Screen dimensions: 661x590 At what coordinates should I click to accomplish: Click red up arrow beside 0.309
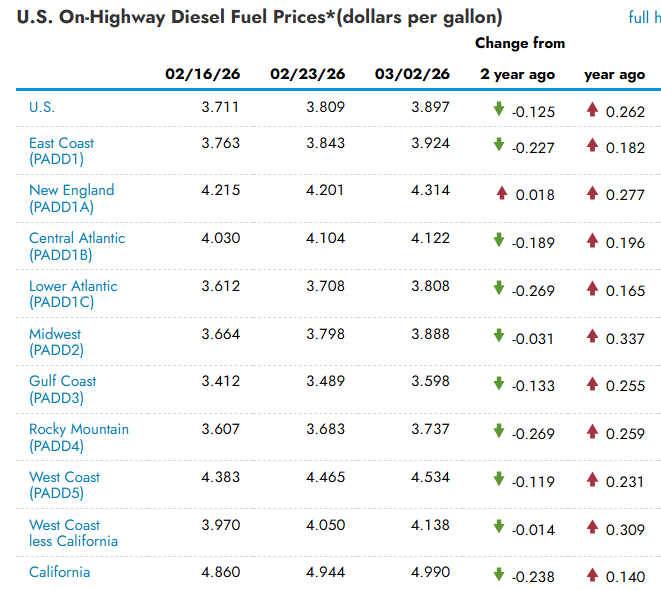pyautogui.click(x=592, y=528)
